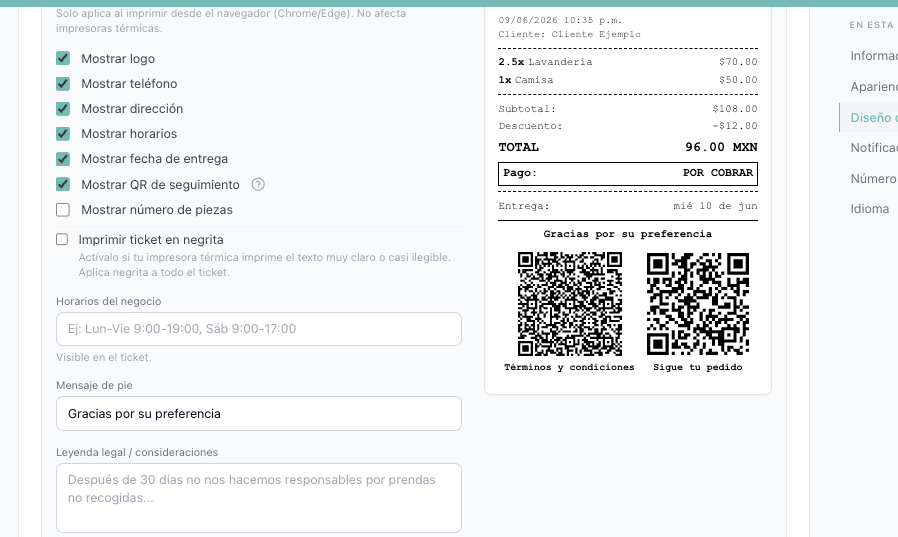The image size is (898, 537).
Task: Open the Informa… sidebar link
Action: (x=873, y=56)
